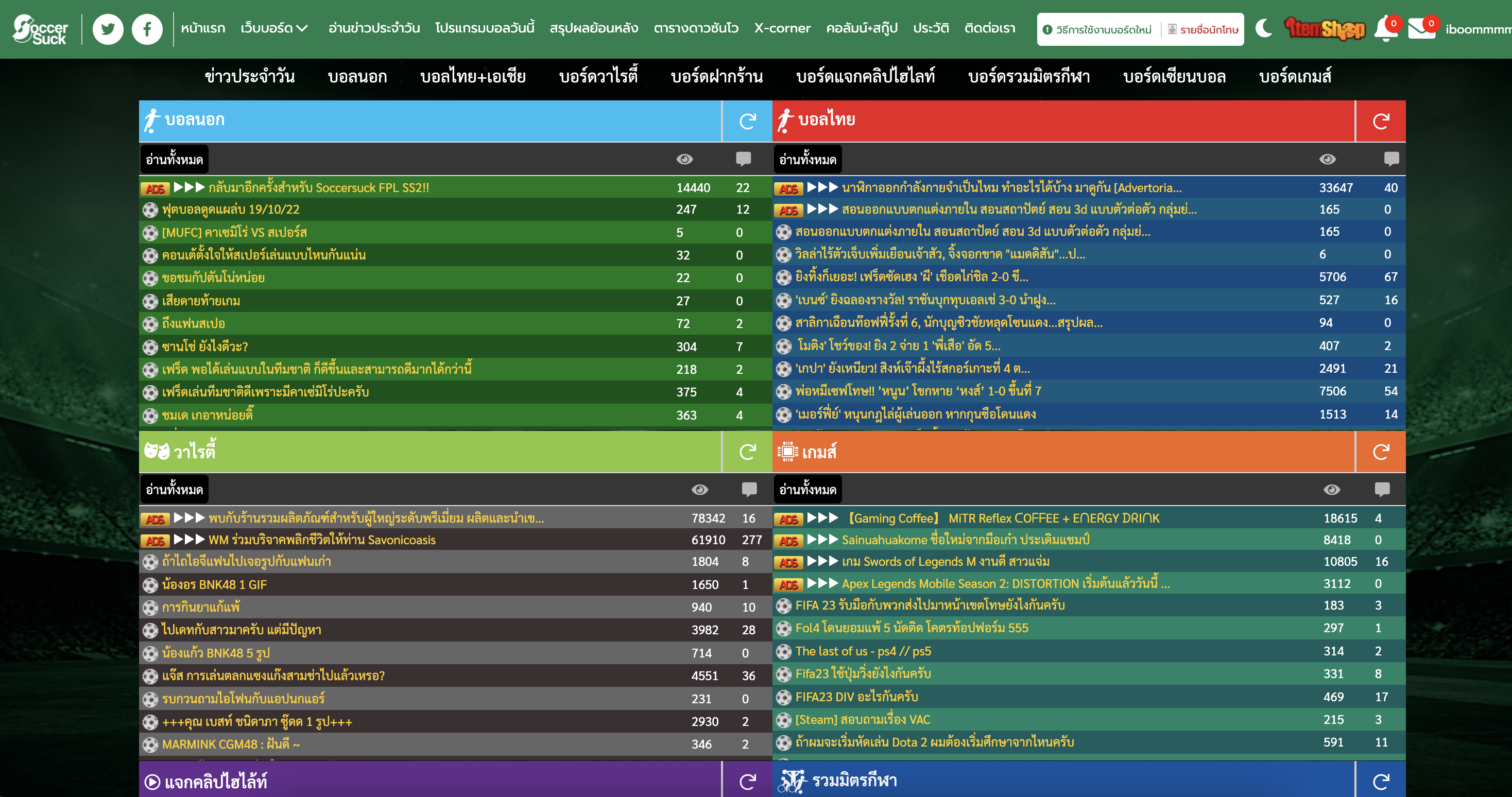Open the Gaming Coffee MiTR Reflex ad post

1001,518
